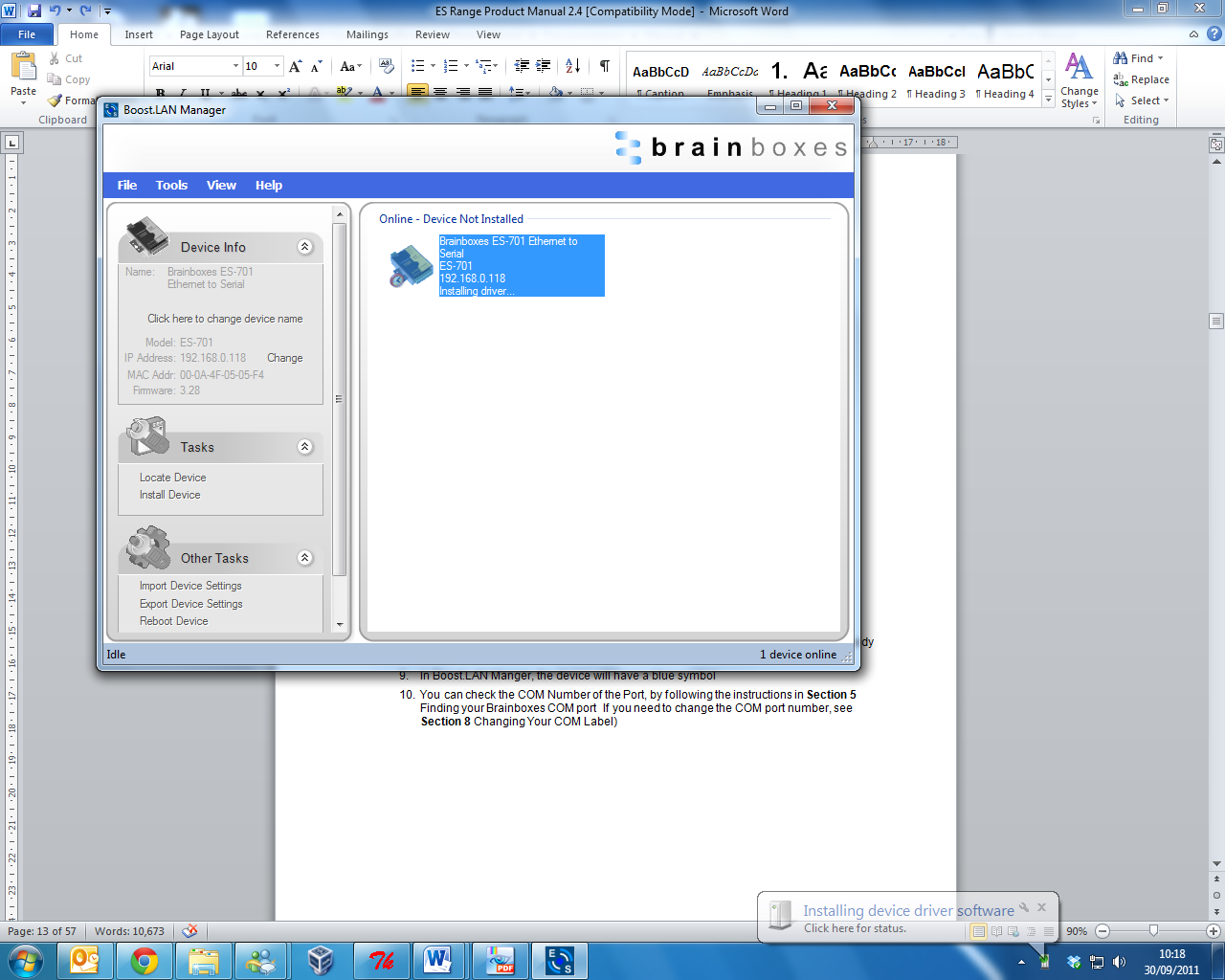Viewport: 1225px width, 980px height.
Task: Click Change next to the IP address
Action: [x=284, y=358]
